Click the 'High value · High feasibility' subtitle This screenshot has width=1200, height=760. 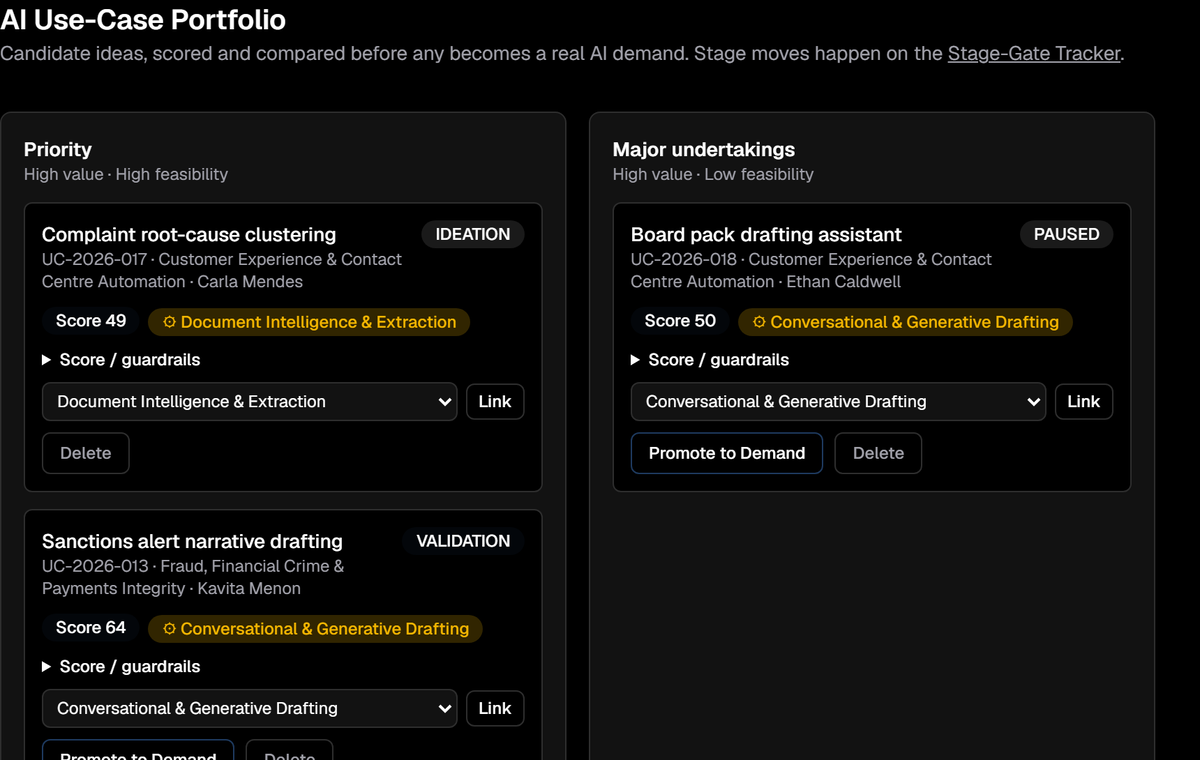point(126,175)
